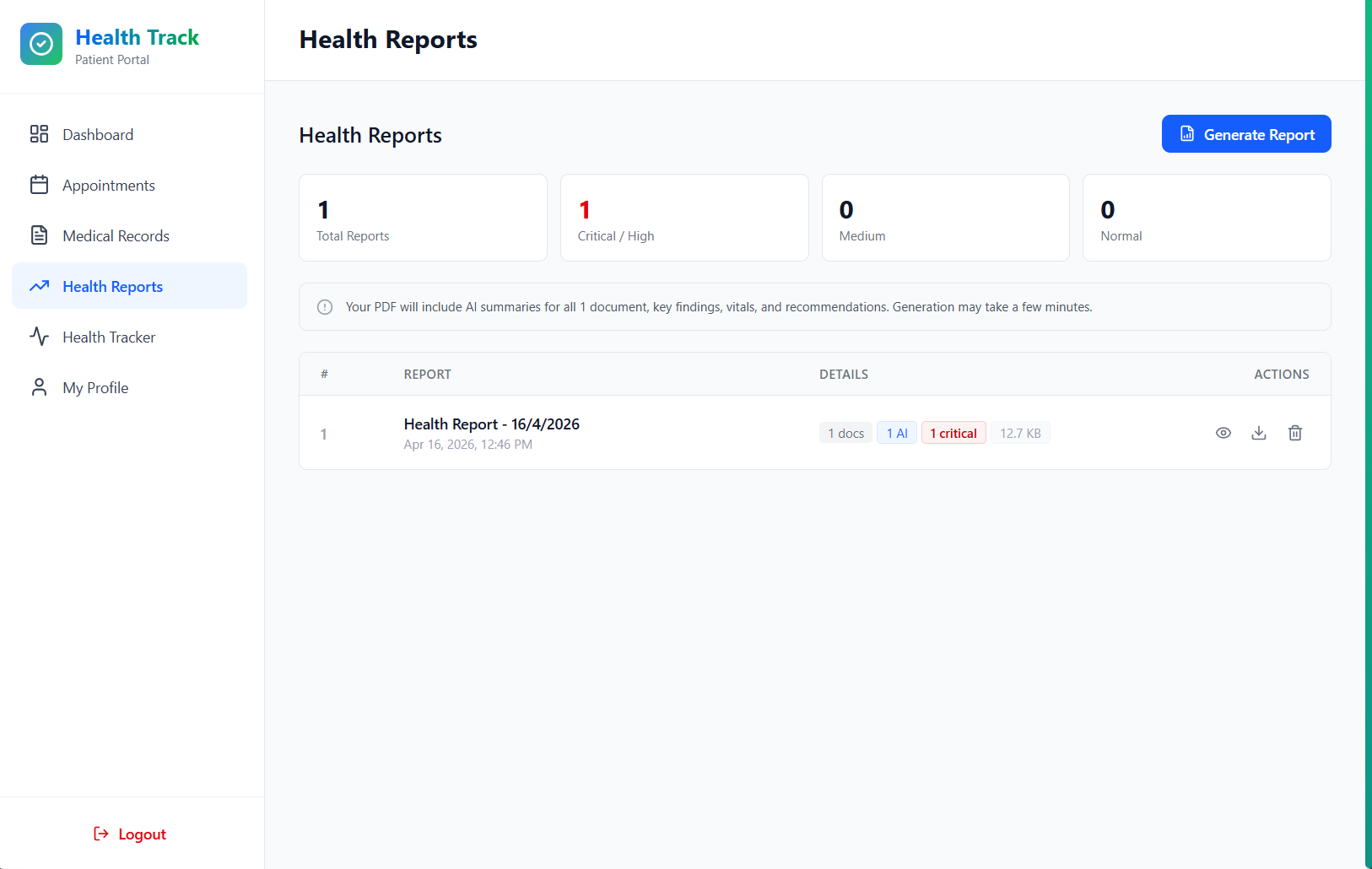Delete the report using the trash icon
Image resolution: width=1372 pixels, height=869 pixels.
click(1295, 432)
